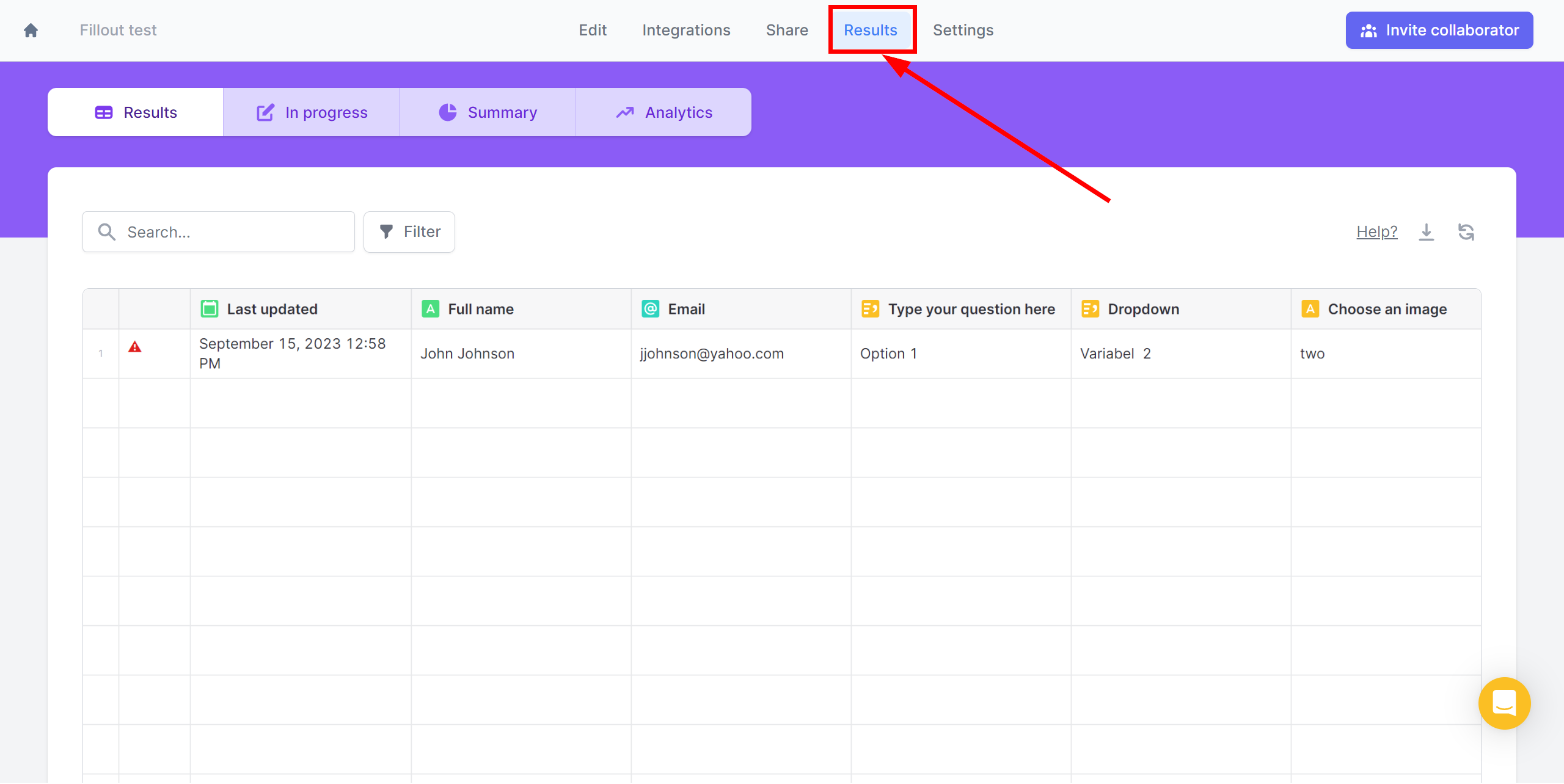Open the Edit tab
Viewport: 1564px width, 784px height.
pos(593,30)
